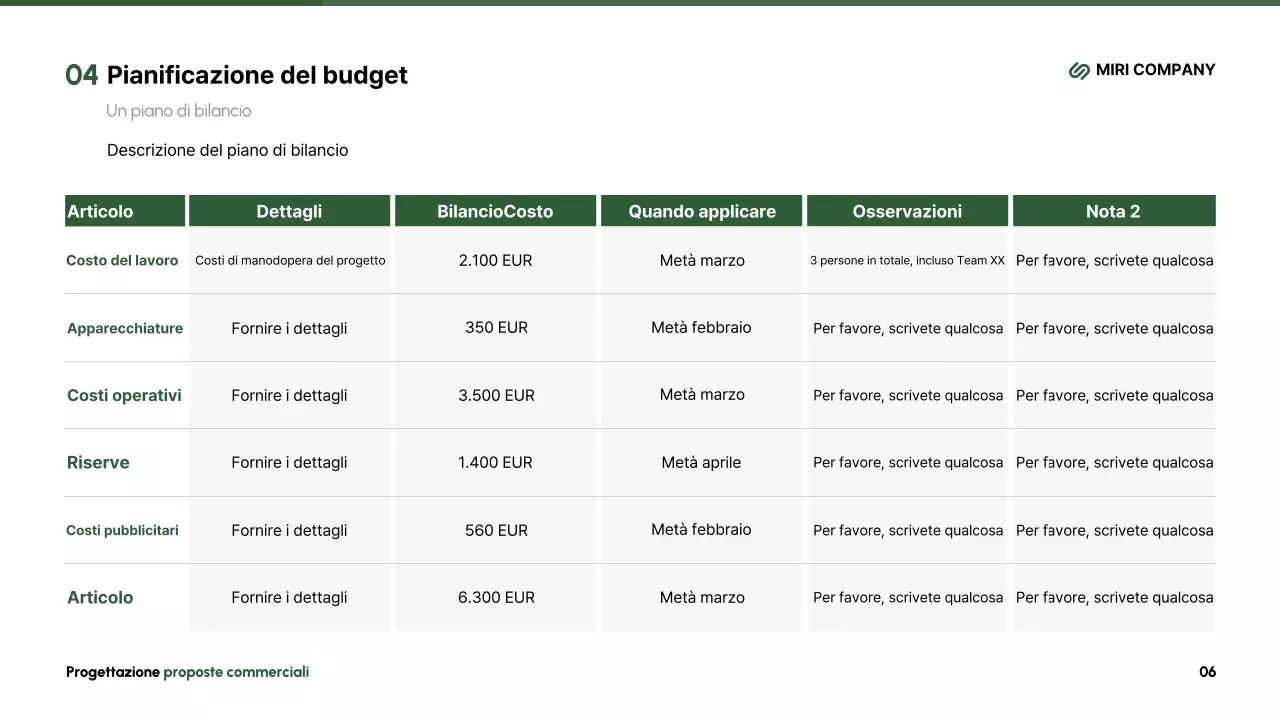Viewport: 1280px width, 720px height.
Task: Click the 'Progettazione proposte commerciali' footer text
Action: pyautogui.click(x=187, y=672)
